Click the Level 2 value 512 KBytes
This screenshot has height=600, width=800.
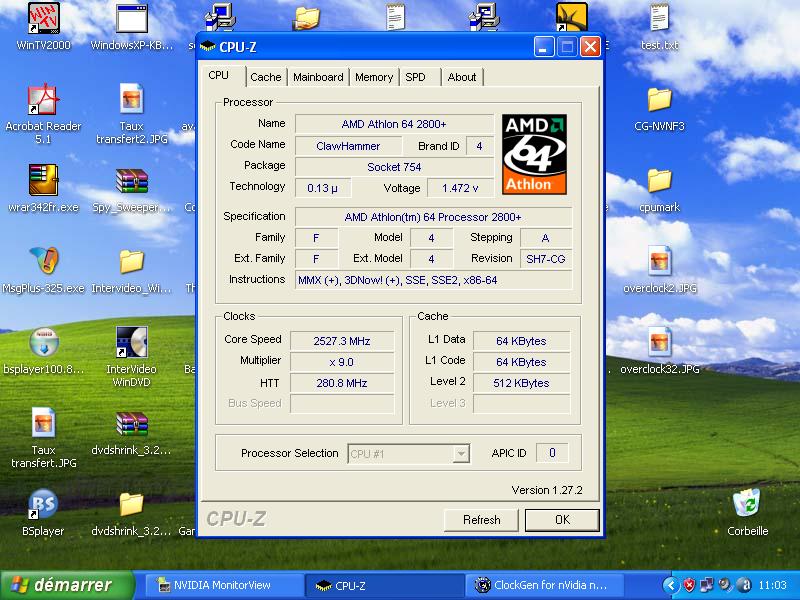click(521, 383)
